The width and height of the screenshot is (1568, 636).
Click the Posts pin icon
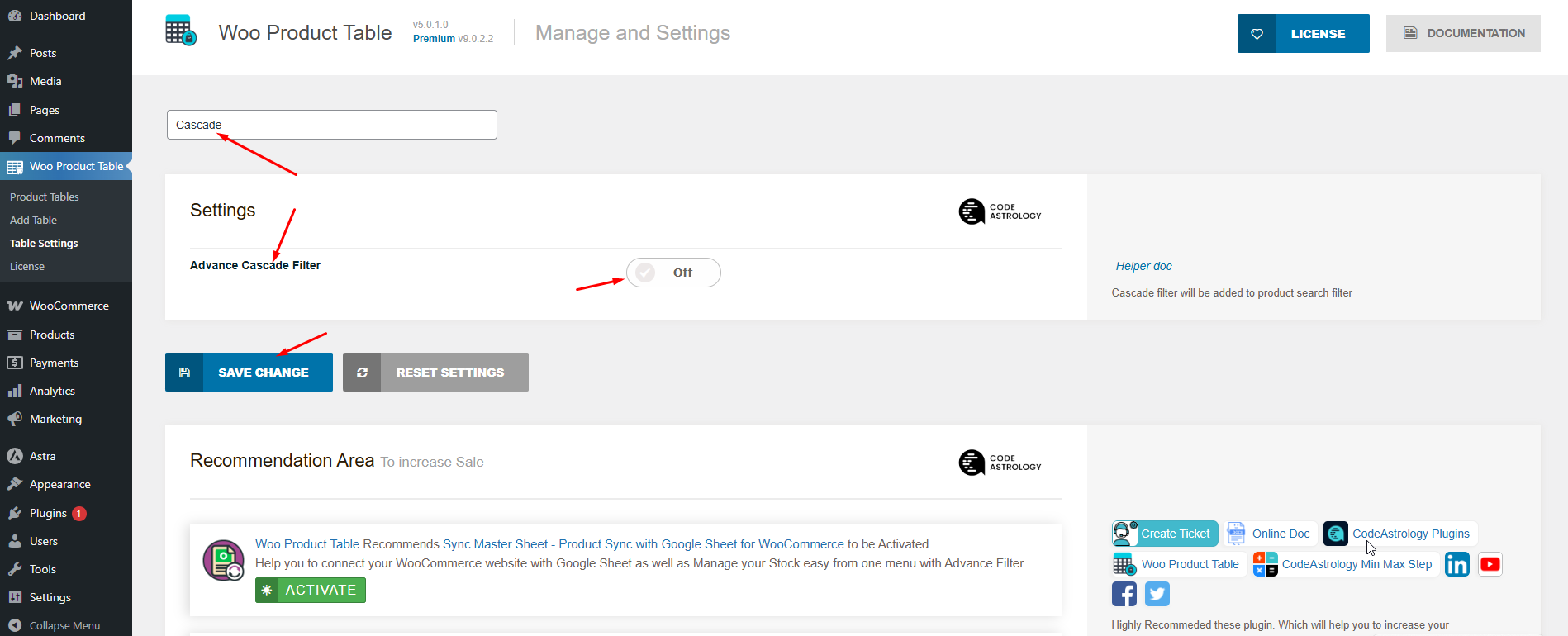(14, 53)
